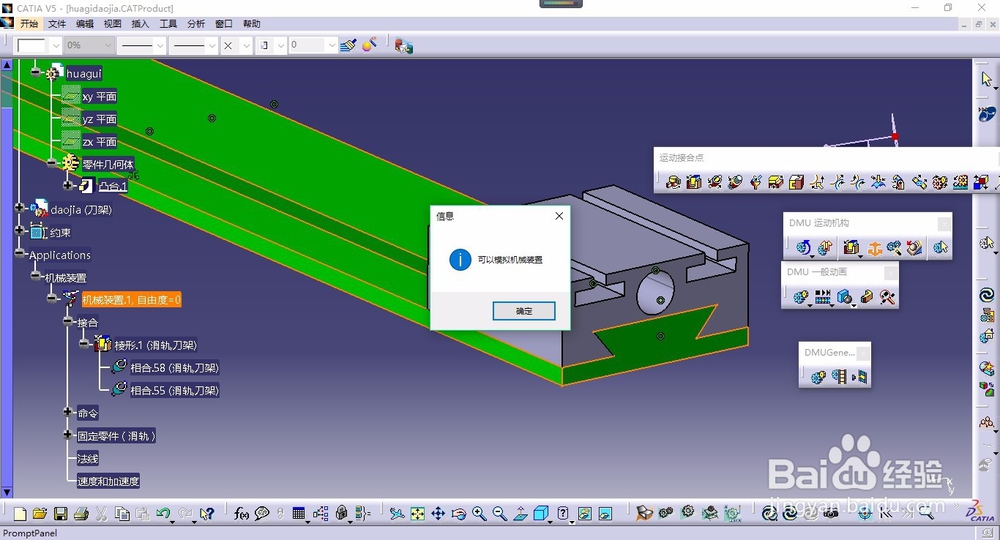Click the gear-with-cursor icon in DMU 运动机构

[940, 248]
